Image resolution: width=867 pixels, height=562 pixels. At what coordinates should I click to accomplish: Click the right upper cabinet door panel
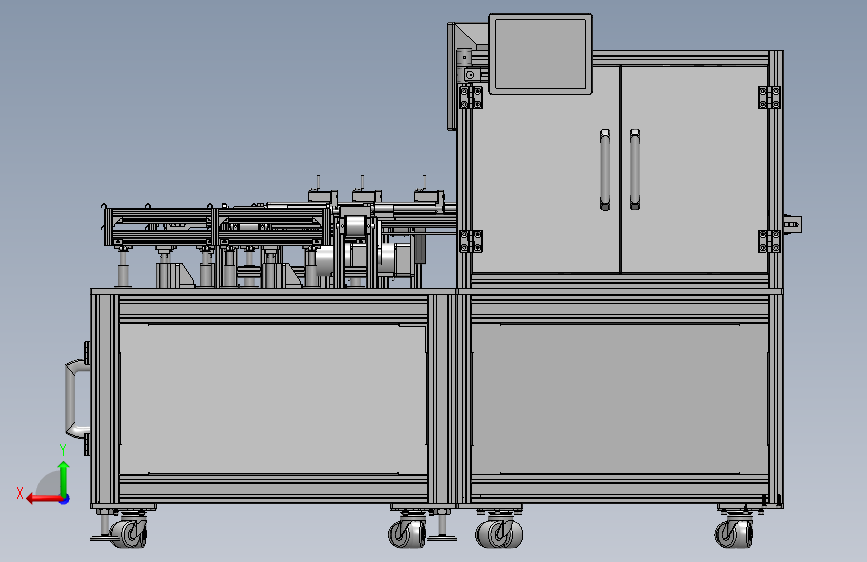point(694,169)
